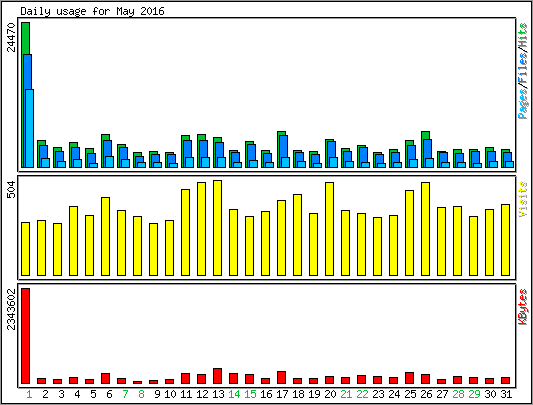Select the red KBytes bar for day 25
The image size is (533, 405).
(x=410, y=378)
